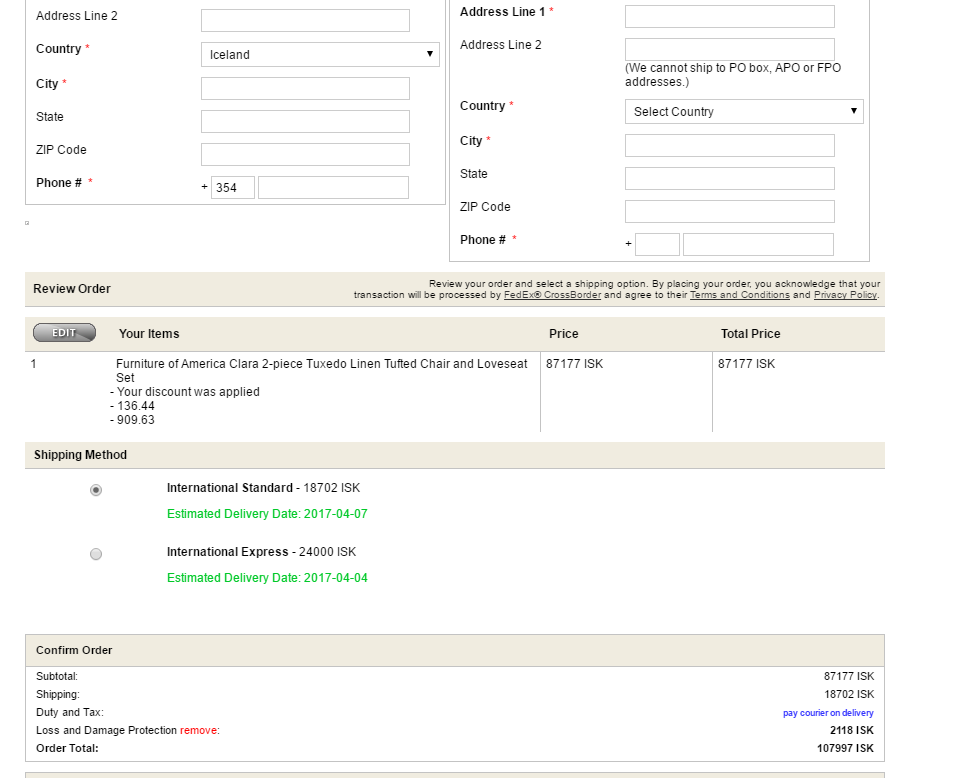Click the right form City field
The width and height of the screenshot is (953, 778).
(729, 146)
